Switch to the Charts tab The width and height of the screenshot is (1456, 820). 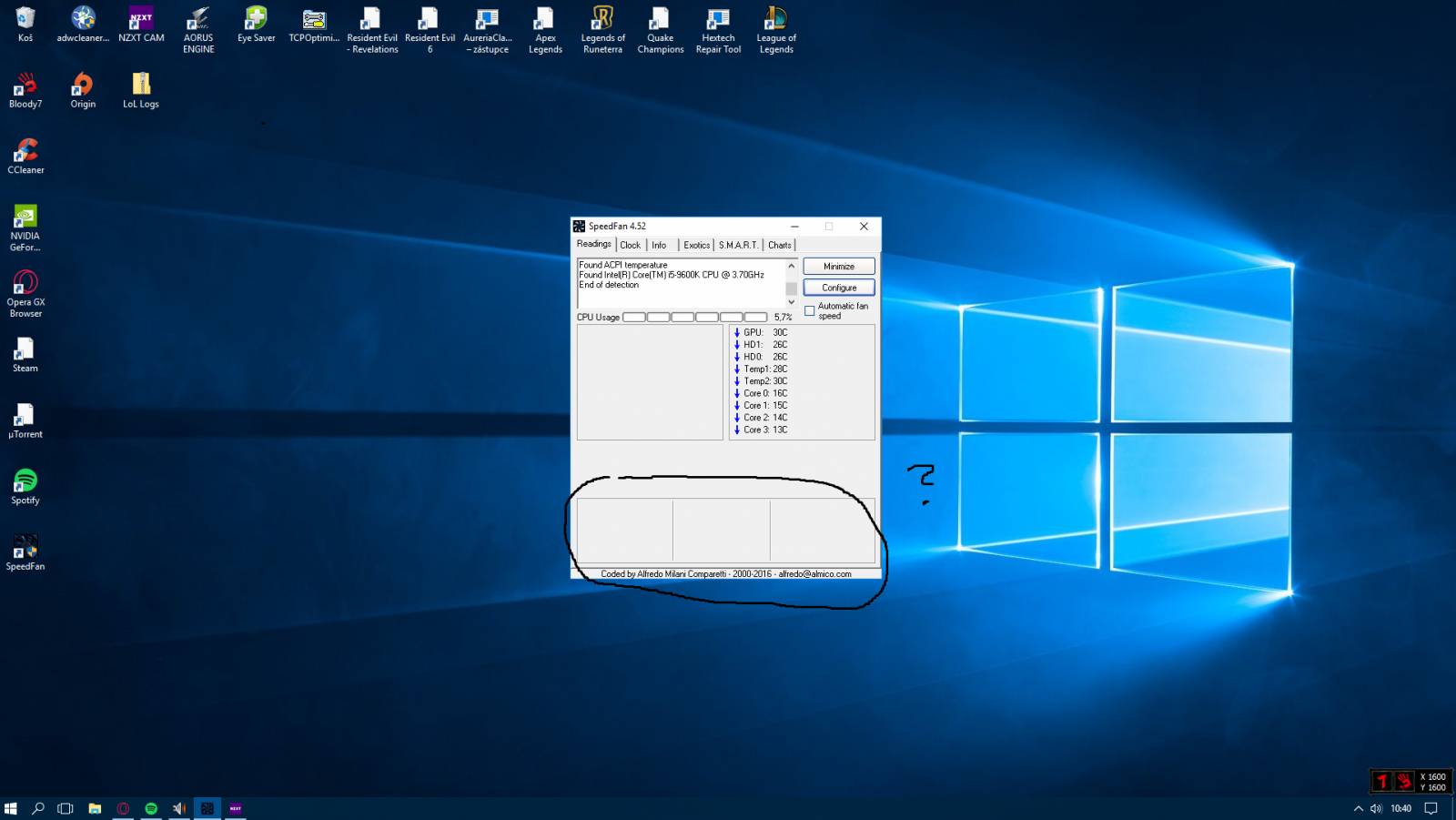click(779, 245)
